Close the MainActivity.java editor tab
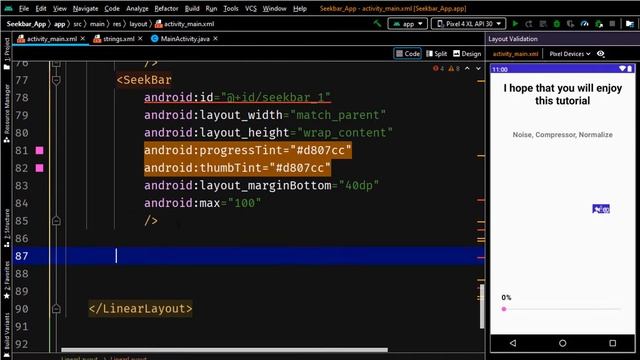Image resolution: width=640 pixels, height=360 pixels. pyautogui.click(x=216, y=38)
